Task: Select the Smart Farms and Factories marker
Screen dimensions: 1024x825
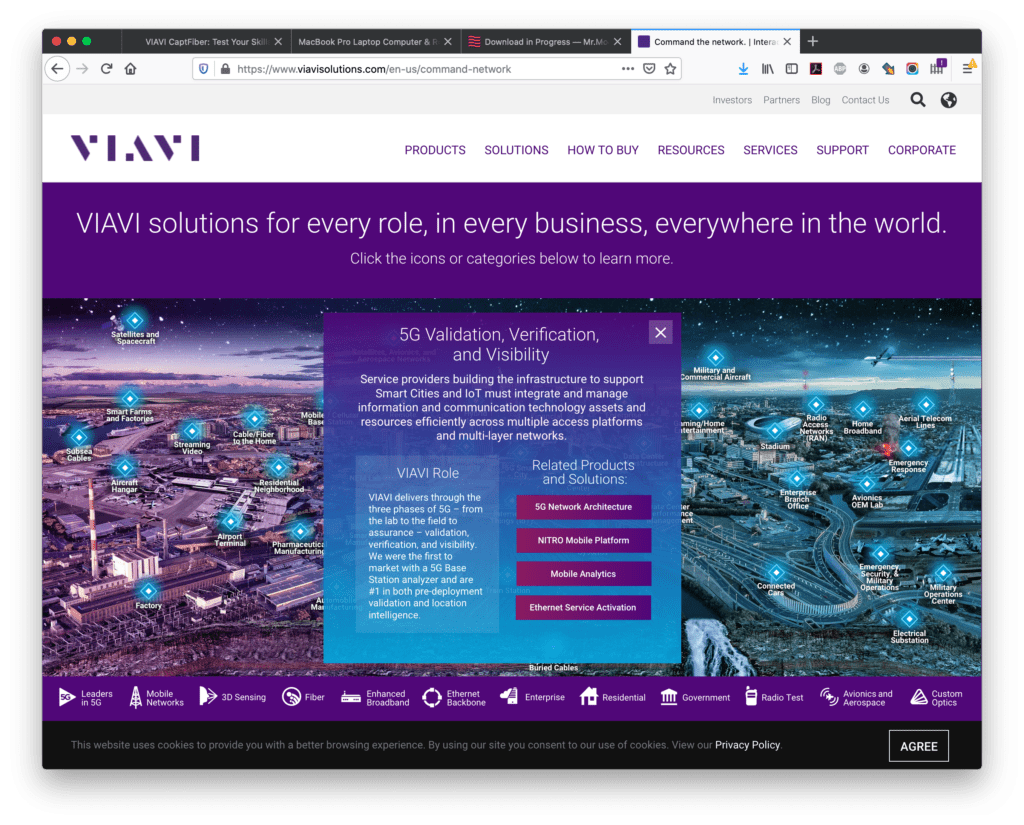Action: tap(129, 398)
